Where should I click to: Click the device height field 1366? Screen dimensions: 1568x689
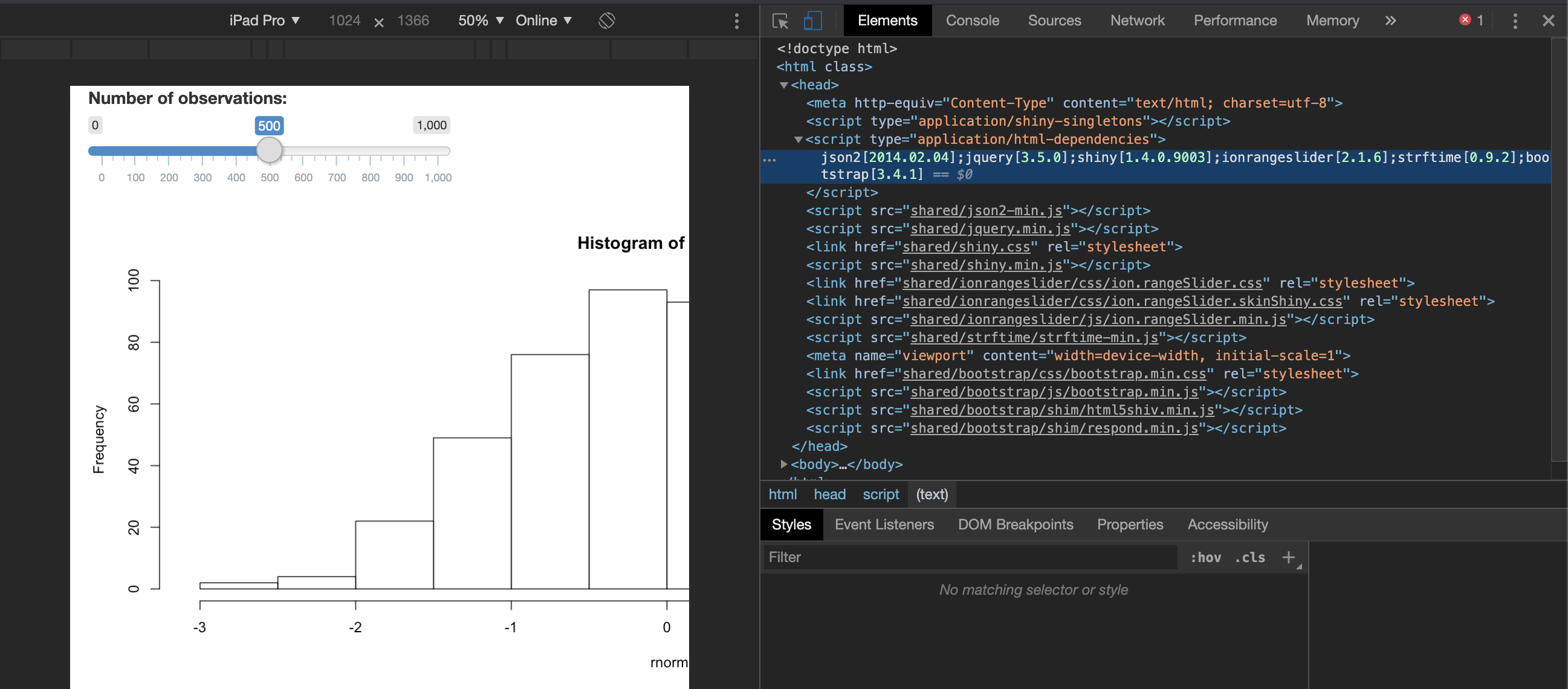[413, 21]
